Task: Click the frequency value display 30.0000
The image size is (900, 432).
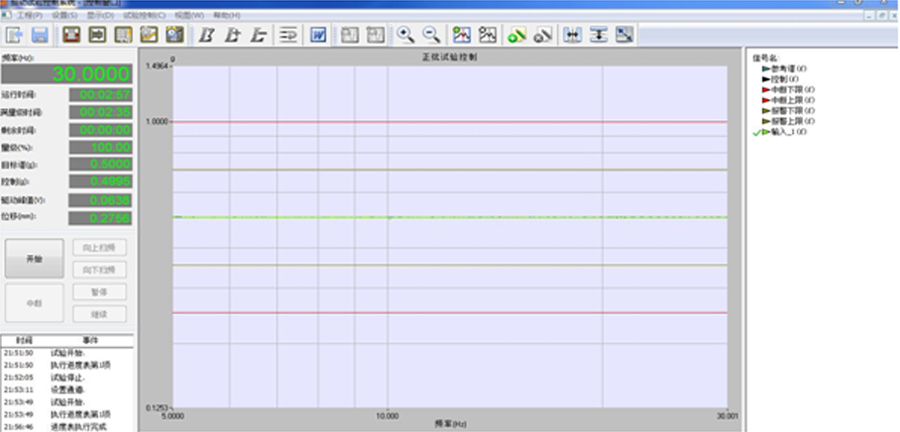Action: [64, 74]
